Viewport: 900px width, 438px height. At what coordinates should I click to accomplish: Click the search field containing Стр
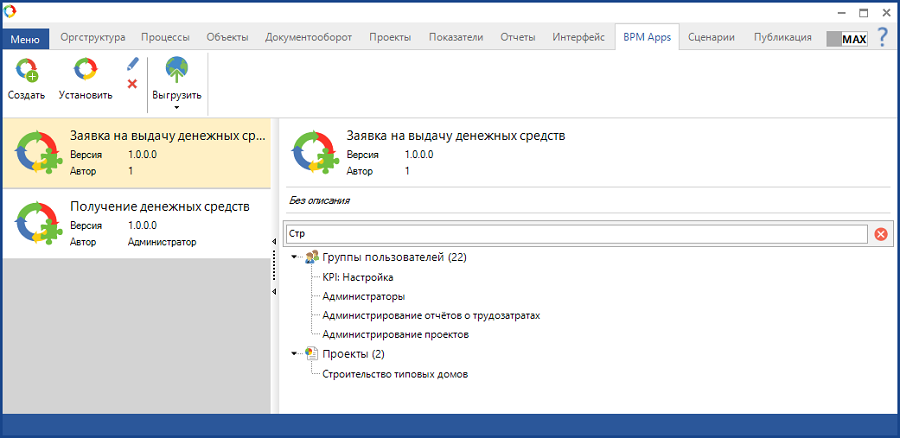575,234
